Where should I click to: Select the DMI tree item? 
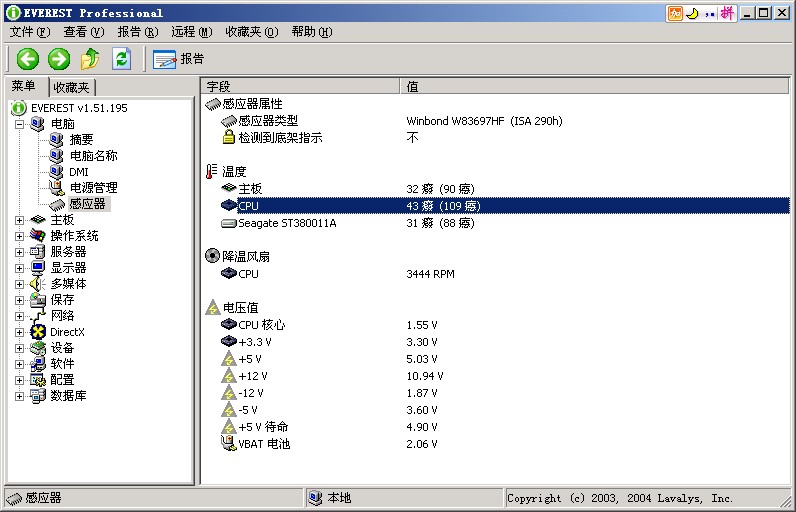coord(79,172)
